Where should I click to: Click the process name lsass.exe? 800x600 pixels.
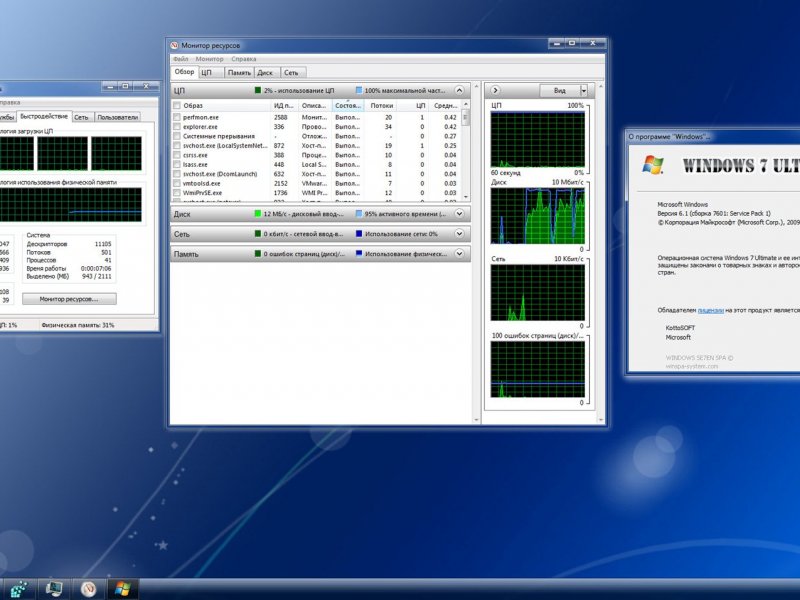(x=195, y=164)
